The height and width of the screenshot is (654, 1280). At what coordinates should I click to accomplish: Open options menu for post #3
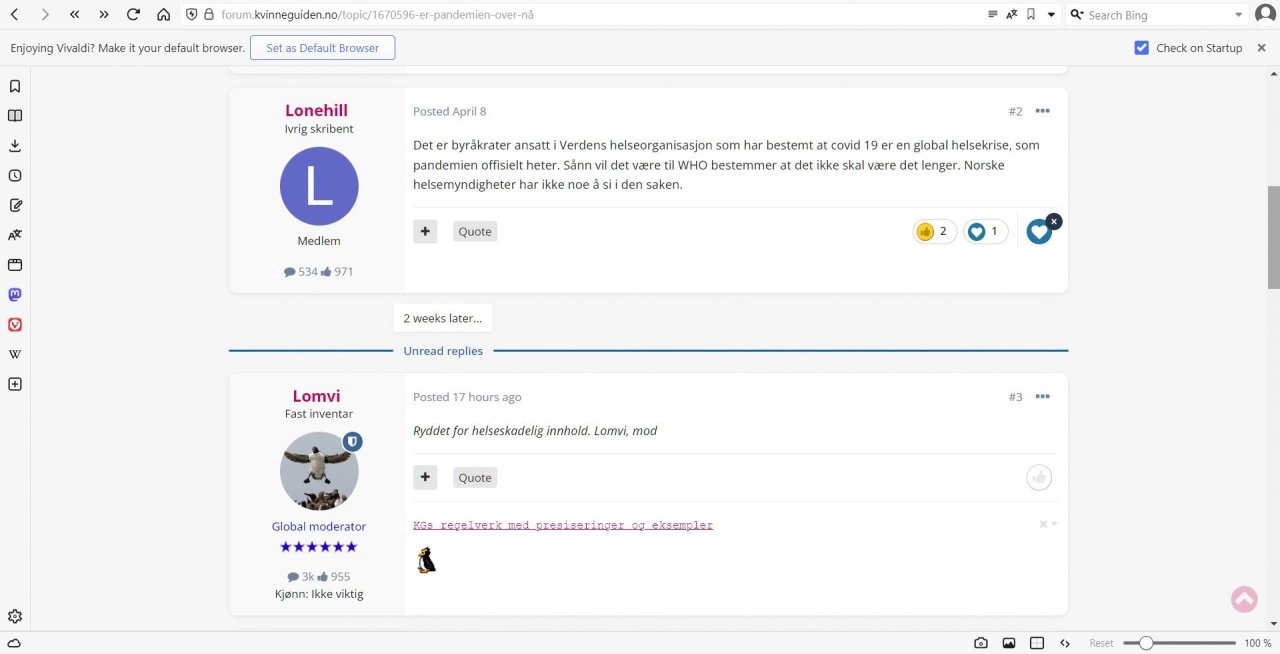coord(1042,397)
